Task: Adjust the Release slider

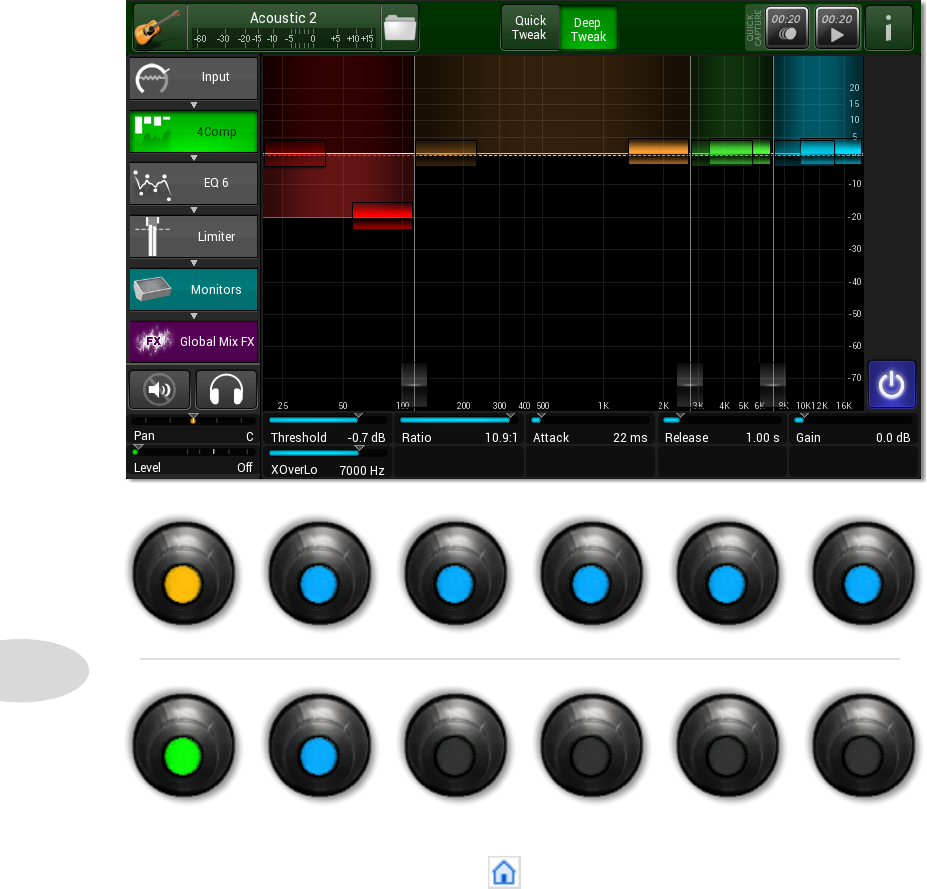Action: point(722,420)
